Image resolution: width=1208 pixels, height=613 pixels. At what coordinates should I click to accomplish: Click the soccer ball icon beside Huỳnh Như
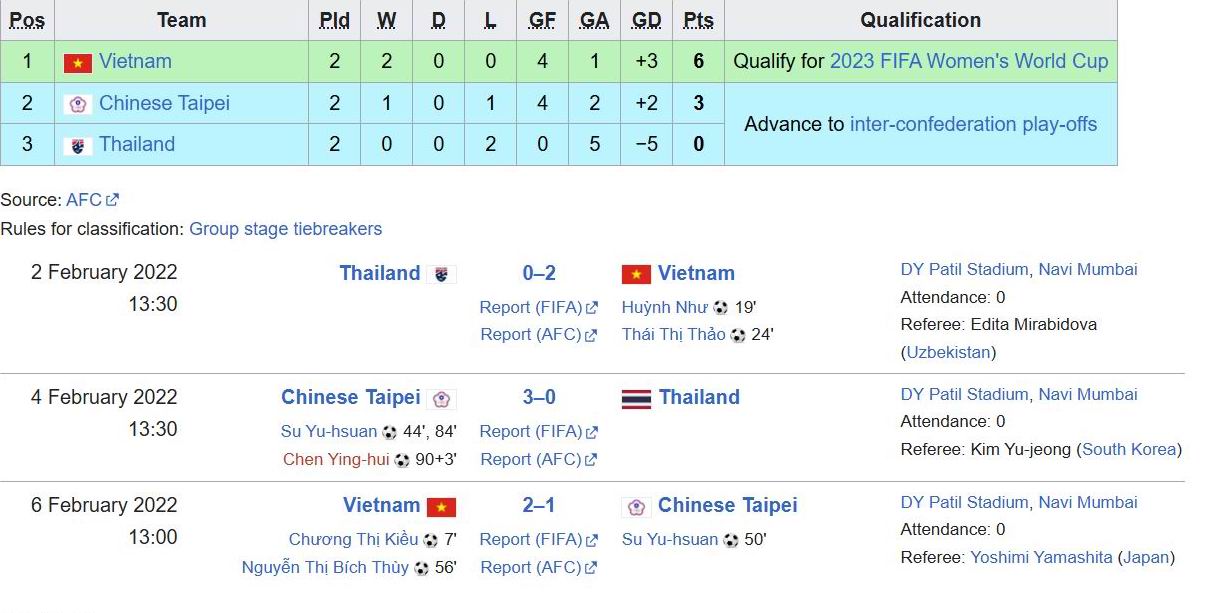click(x=720, y=308)
